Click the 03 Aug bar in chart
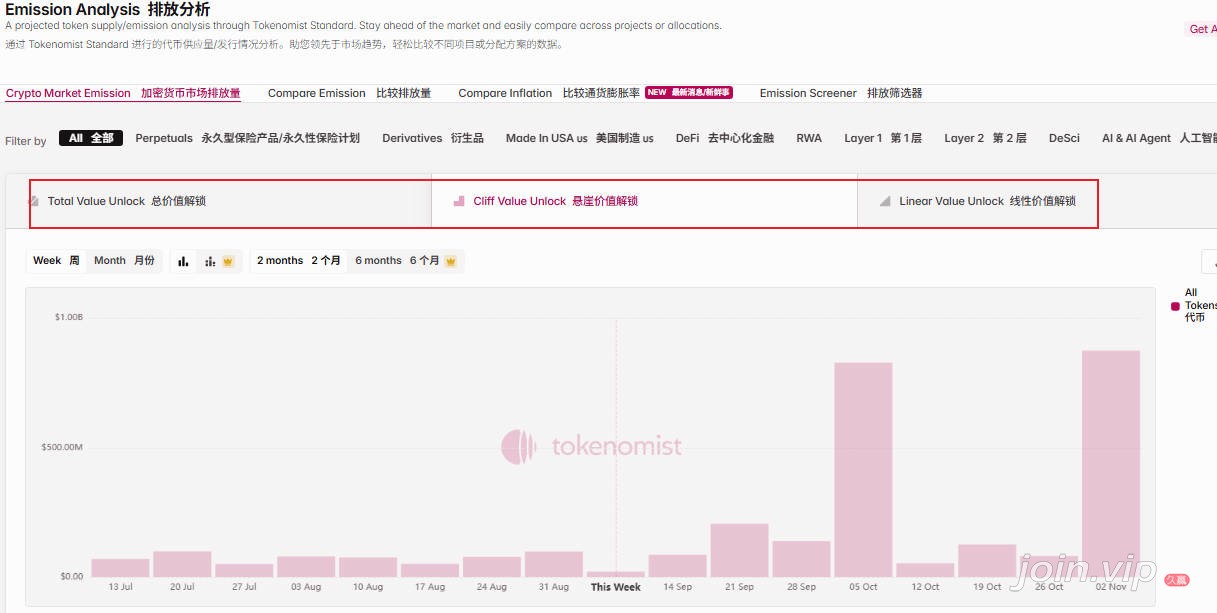This screenshot has height=613, width=1217. pyautogui.click(x=306, y=567)
